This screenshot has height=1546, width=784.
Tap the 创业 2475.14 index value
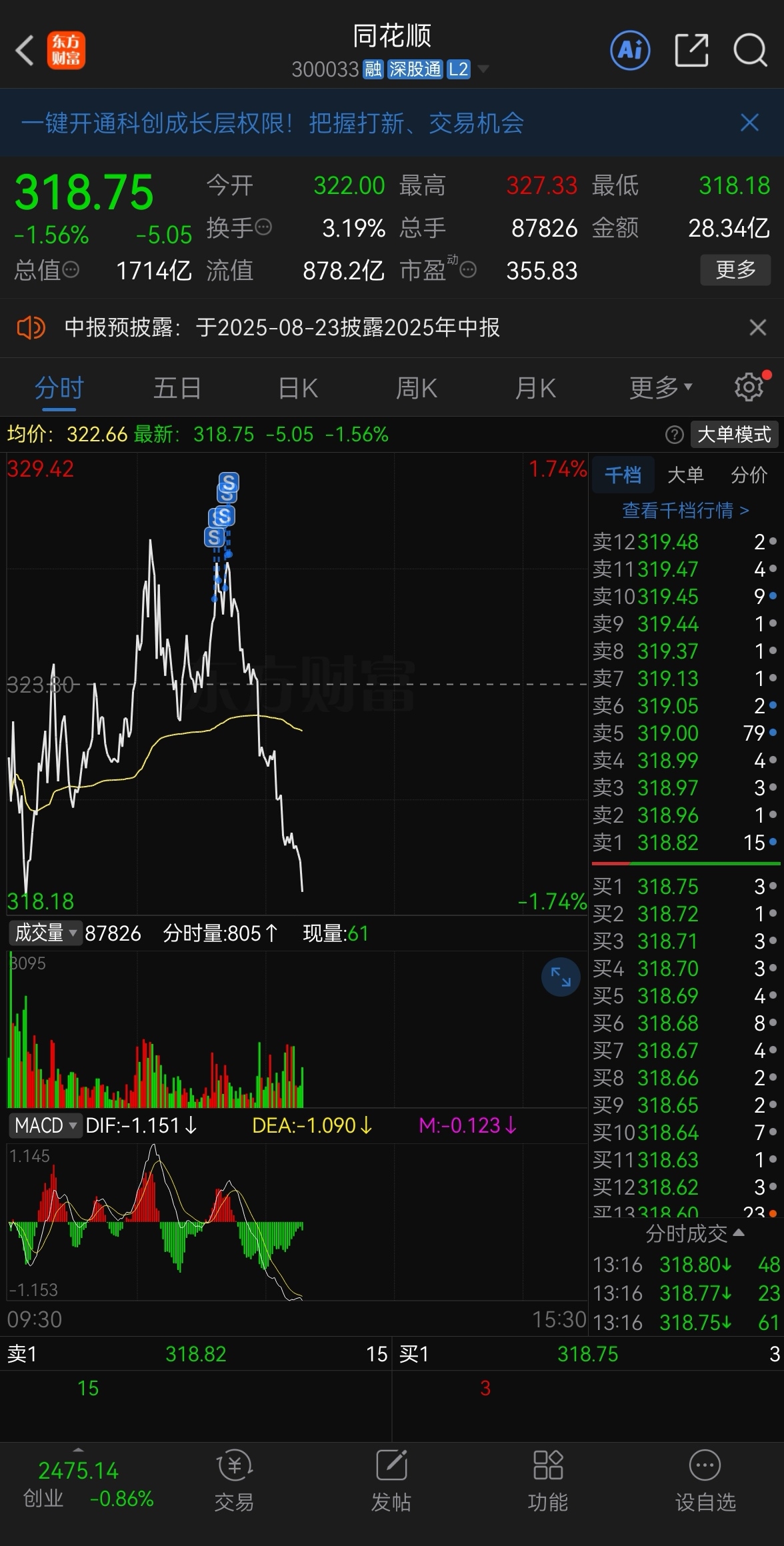tap(78, 1471)
